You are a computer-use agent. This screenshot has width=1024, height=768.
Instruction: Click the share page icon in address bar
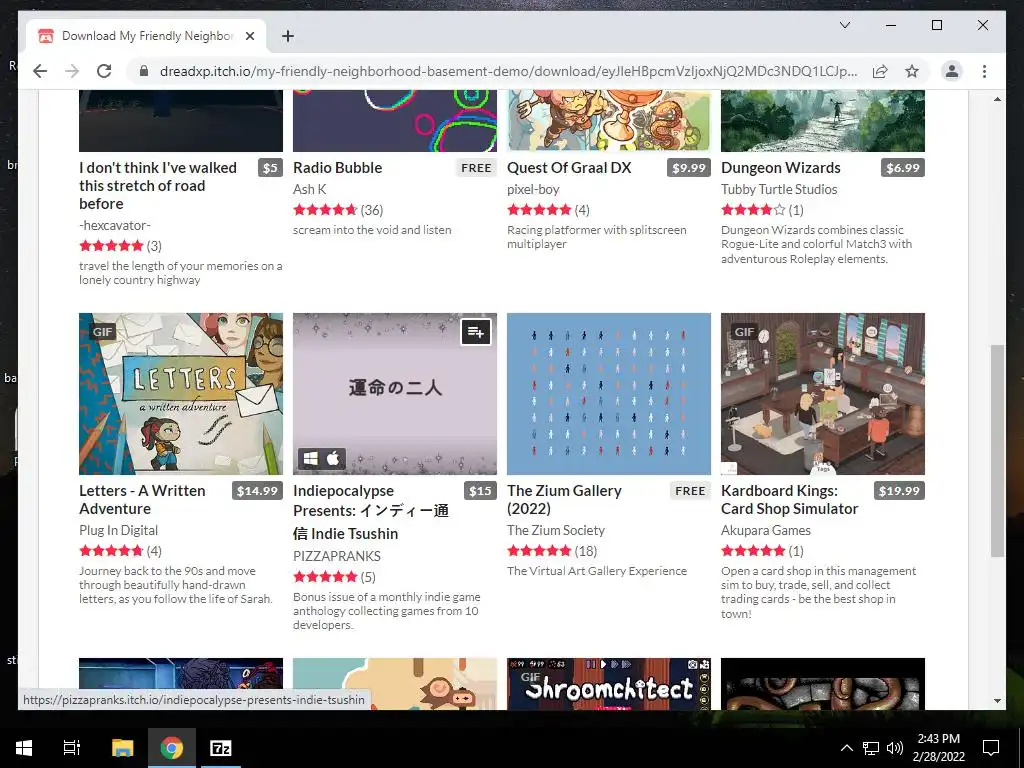click(x=880, y=71)
